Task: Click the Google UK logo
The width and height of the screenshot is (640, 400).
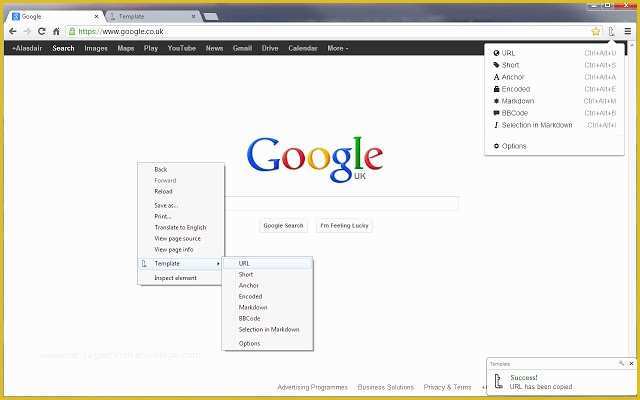Action: point(315,159)
